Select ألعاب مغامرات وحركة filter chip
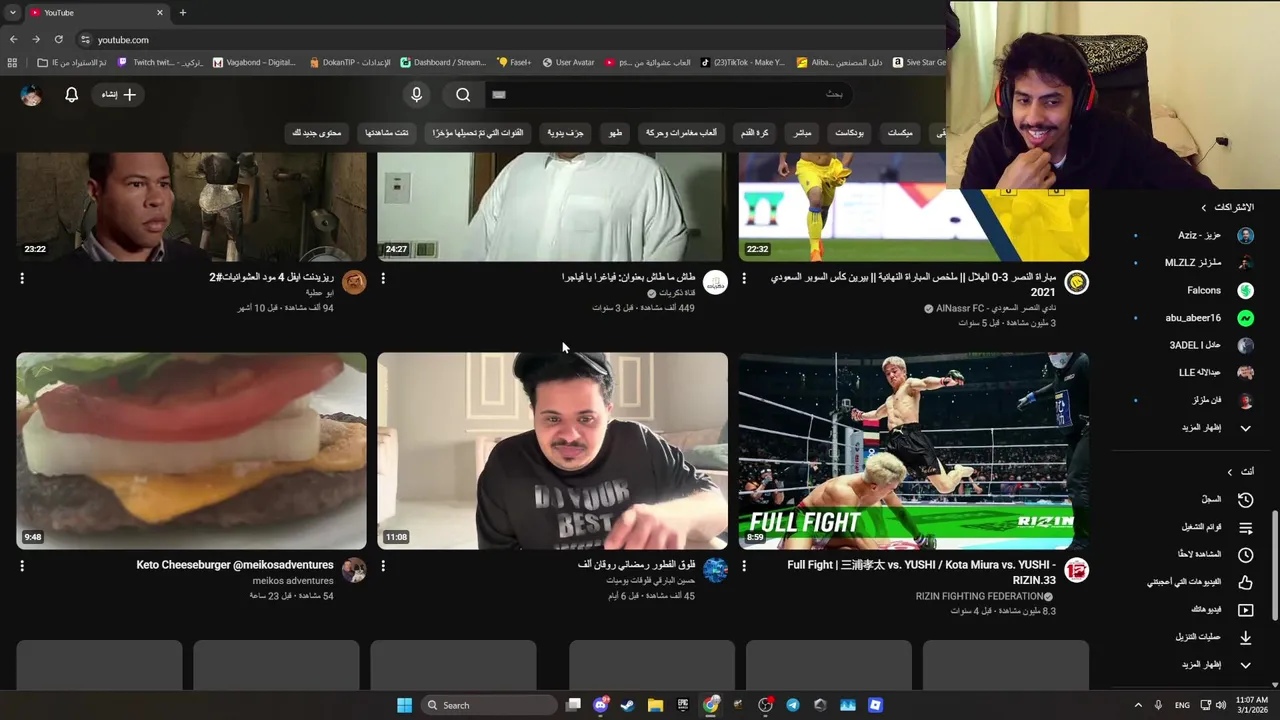 [681, 133]
